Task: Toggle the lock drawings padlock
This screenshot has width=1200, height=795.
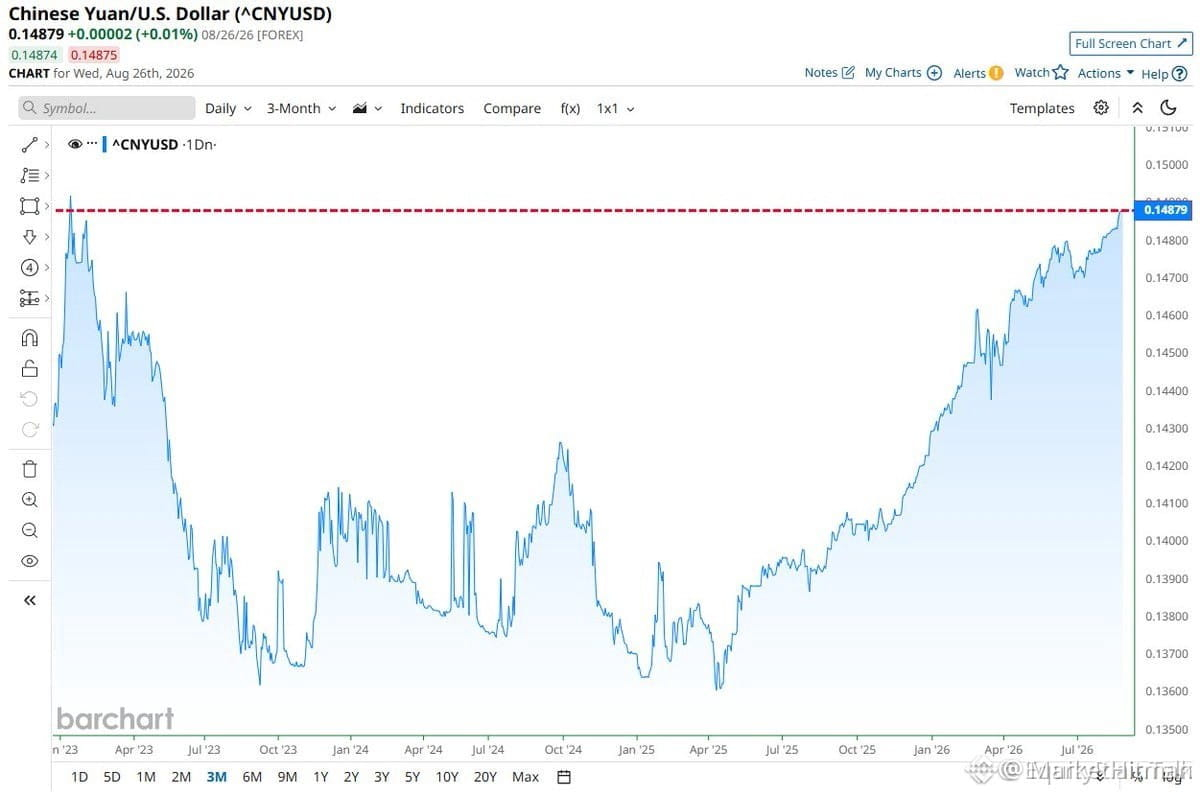Action: pyautogui.click(x=29, y=368)
